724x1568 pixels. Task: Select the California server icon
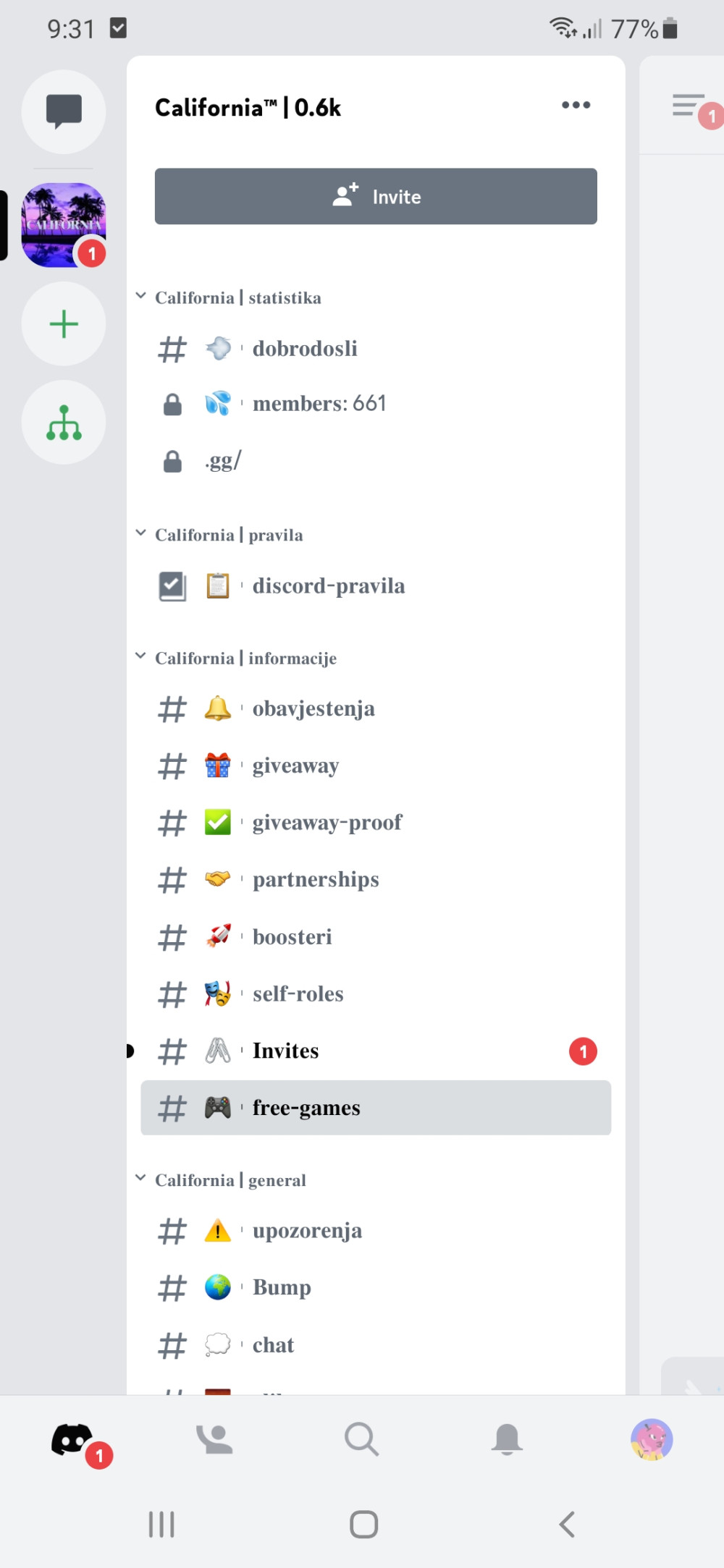tap(64, 225)
